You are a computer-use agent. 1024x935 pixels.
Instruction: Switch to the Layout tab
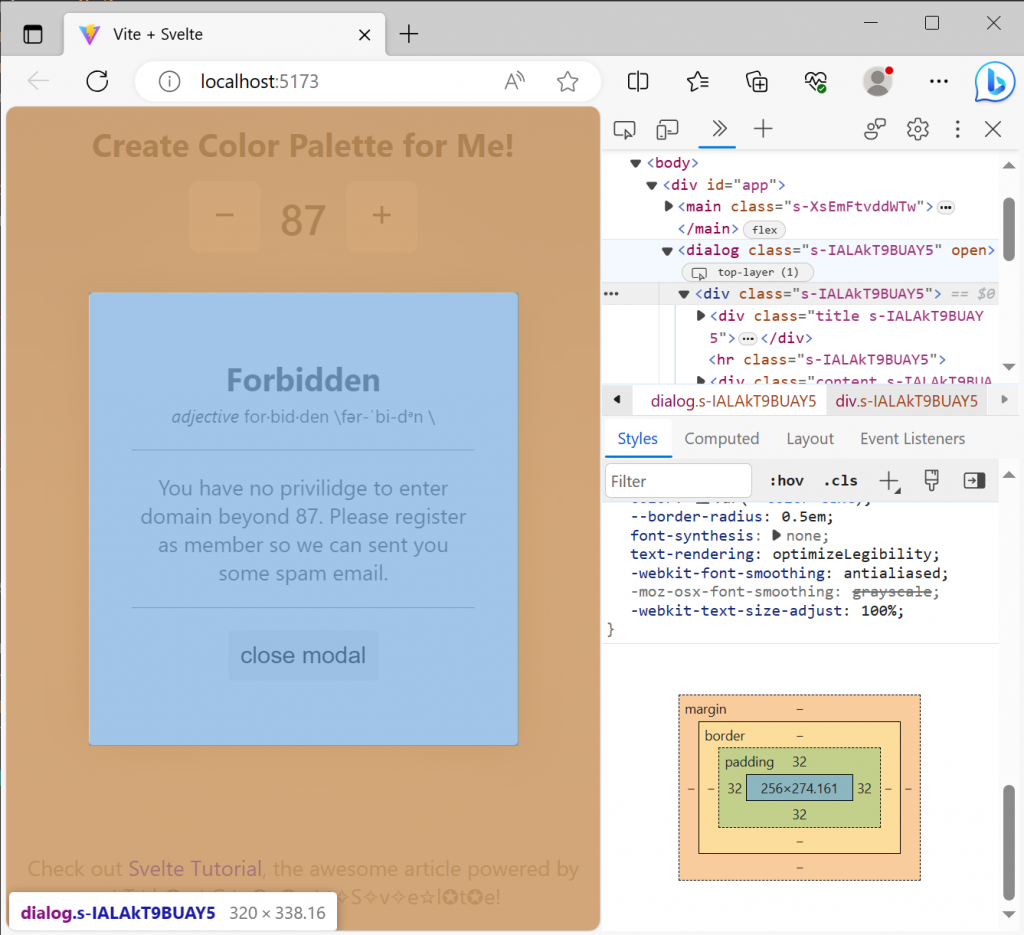tap(810, 439)
